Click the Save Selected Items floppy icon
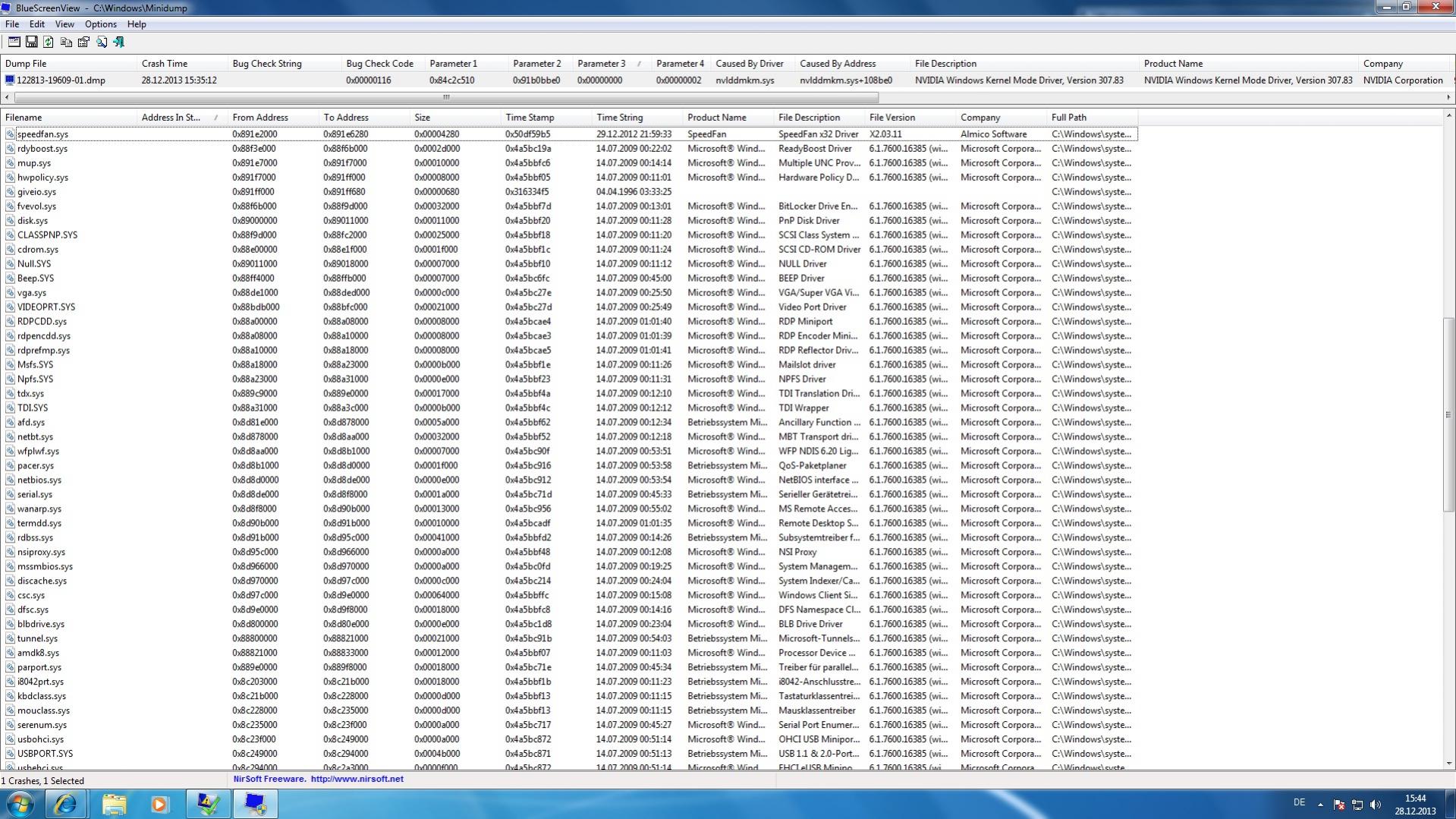This screenshot has height=819, width=1456. click(x=32, y=42)
